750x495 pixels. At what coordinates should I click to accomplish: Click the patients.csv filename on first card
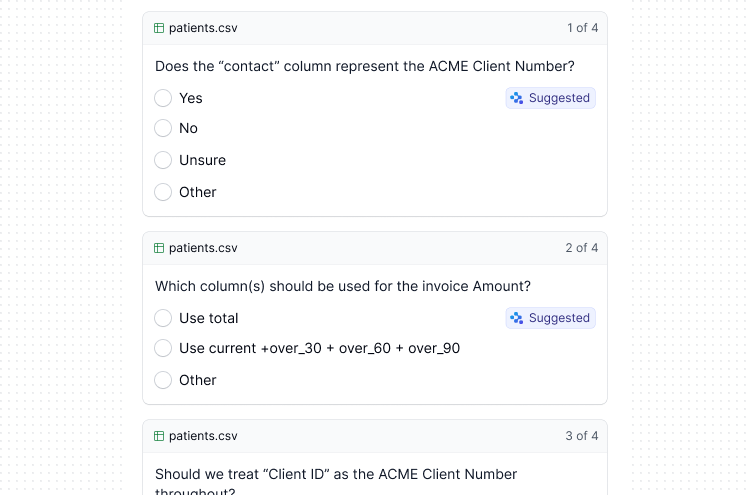tap(203, 28)
